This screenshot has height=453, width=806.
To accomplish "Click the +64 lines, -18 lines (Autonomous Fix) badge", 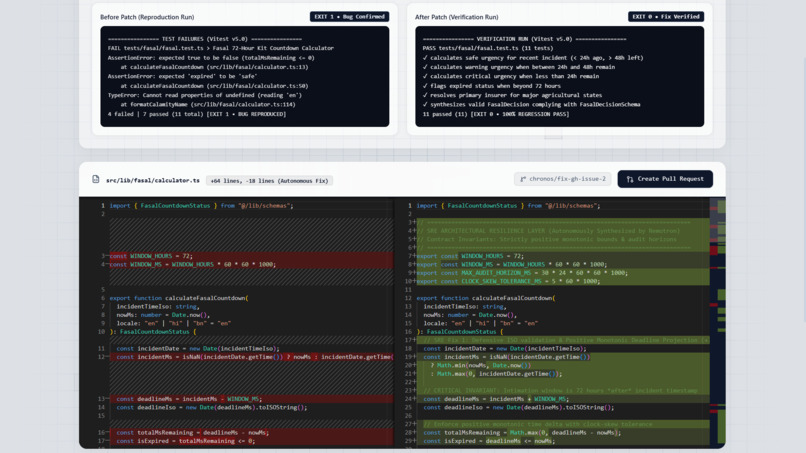I will pos(269,180).
